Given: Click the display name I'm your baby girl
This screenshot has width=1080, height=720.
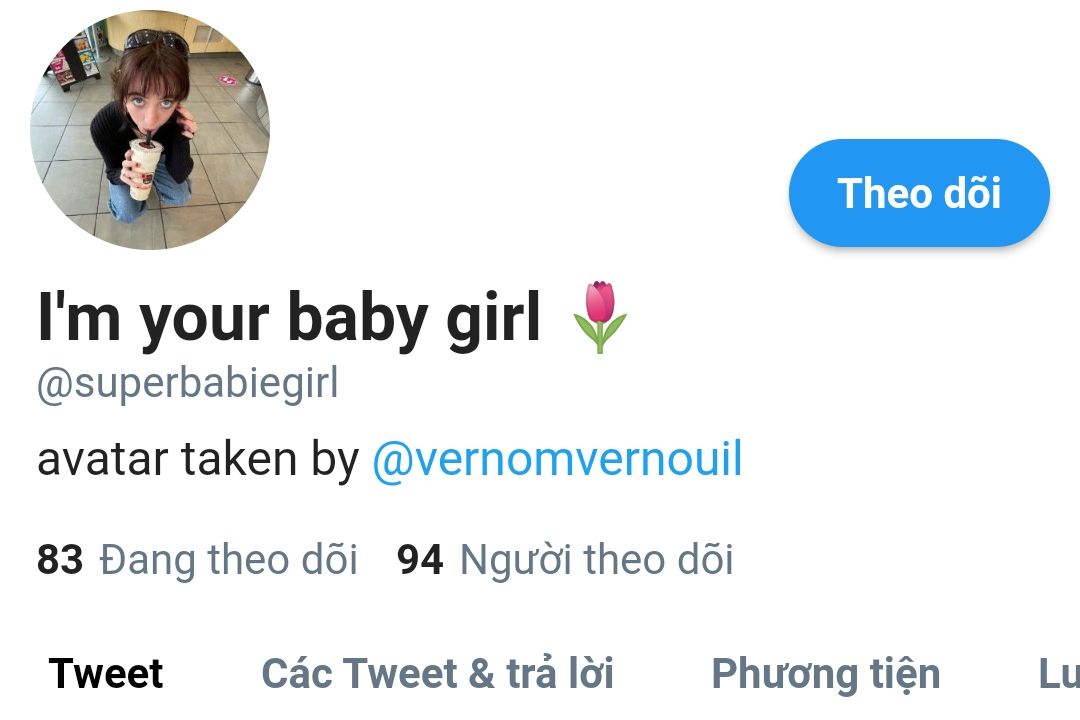Looking at the screenshot, I should (x=289, y=318).
